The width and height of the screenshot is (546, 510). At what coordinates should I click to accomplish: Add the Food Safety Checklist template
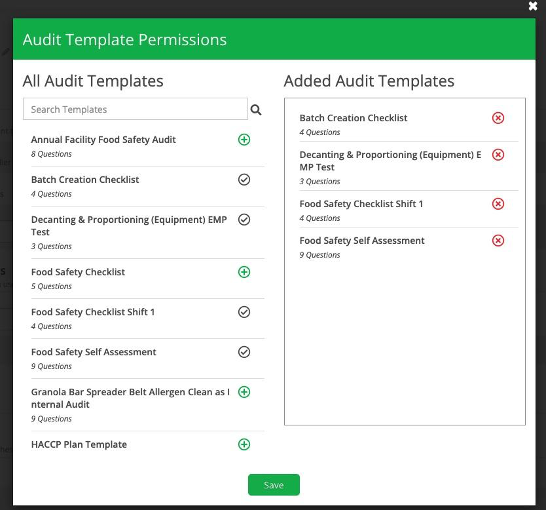click(244, 272)
